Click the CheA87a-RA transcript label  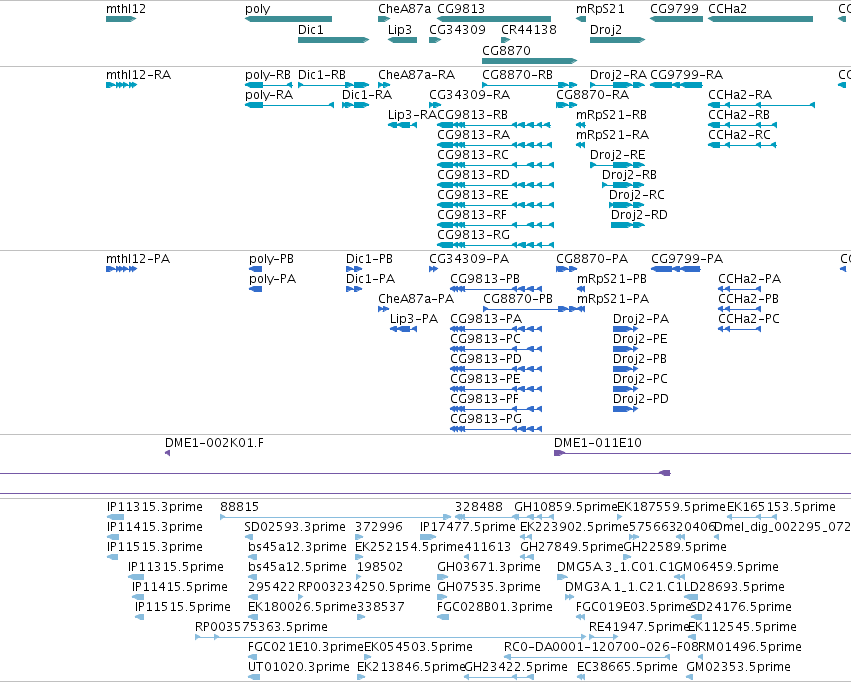click(x=416, y=75)
